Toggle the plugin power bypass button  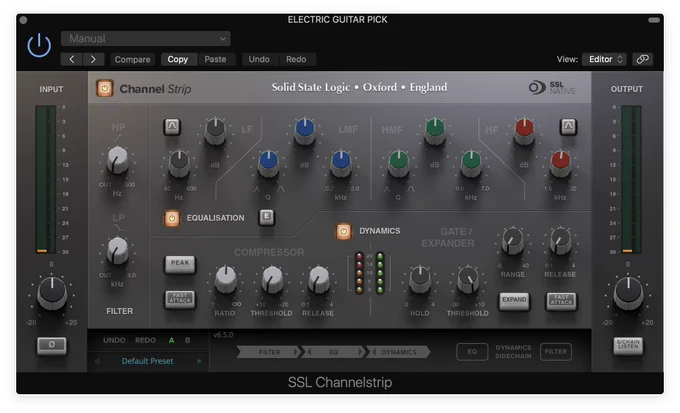(x=39, y=45)
